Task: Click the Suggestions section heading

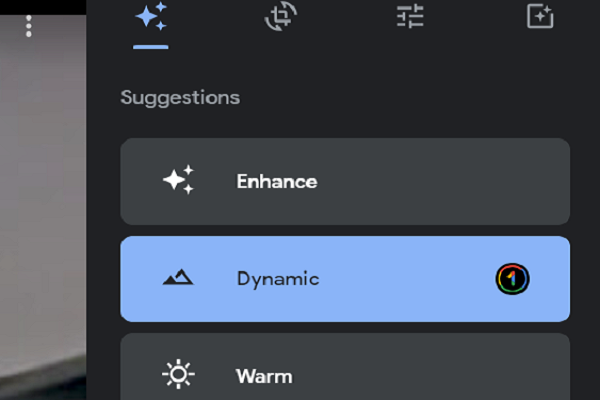Action: [180, 98]
